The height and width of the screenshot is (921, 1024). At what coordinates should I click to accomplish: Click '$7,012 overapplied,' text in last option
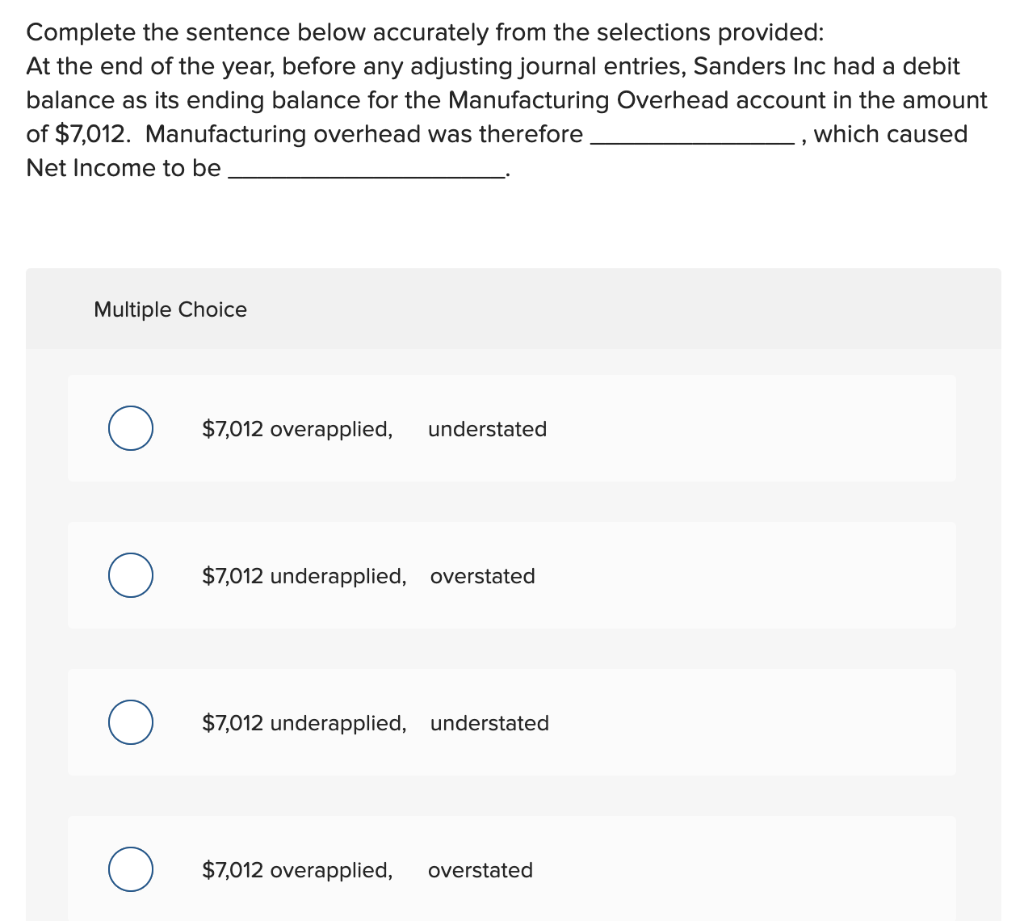pos(297,870)
